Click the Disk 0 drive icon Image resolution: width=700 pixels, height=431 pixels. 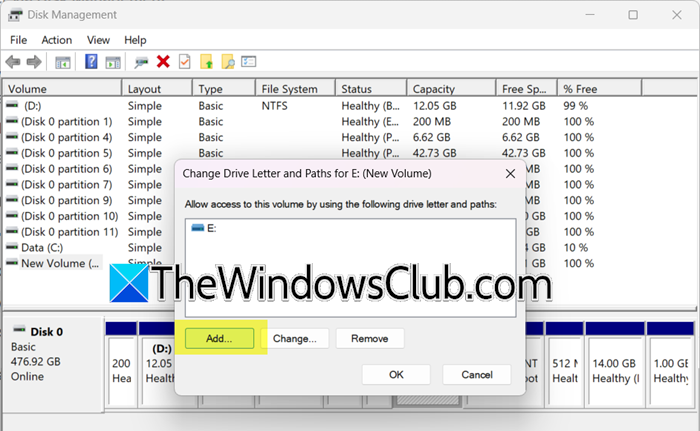pyautogui.click(x=19, y=330)
